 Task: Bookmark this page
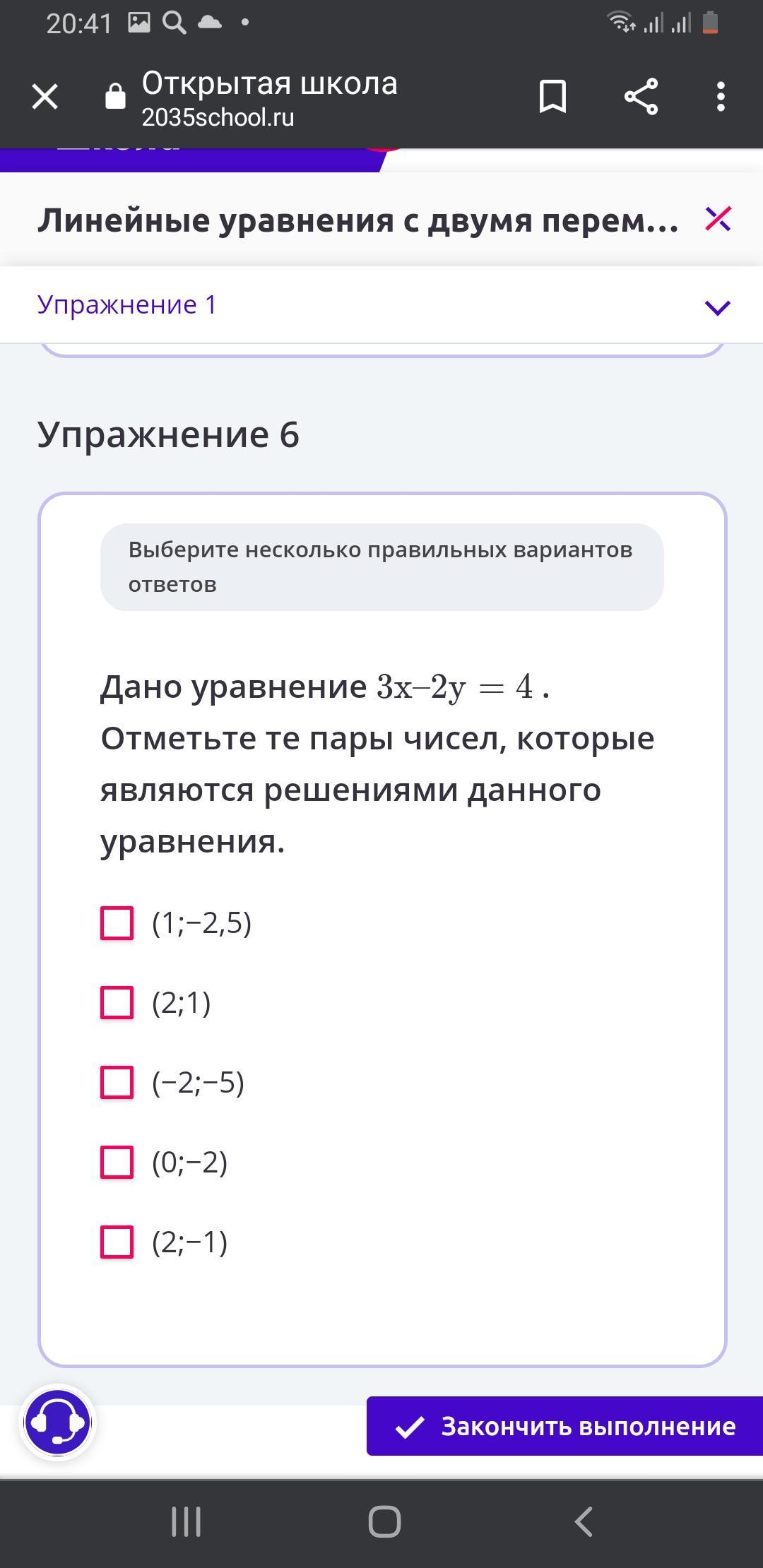[x=552, y=97]
